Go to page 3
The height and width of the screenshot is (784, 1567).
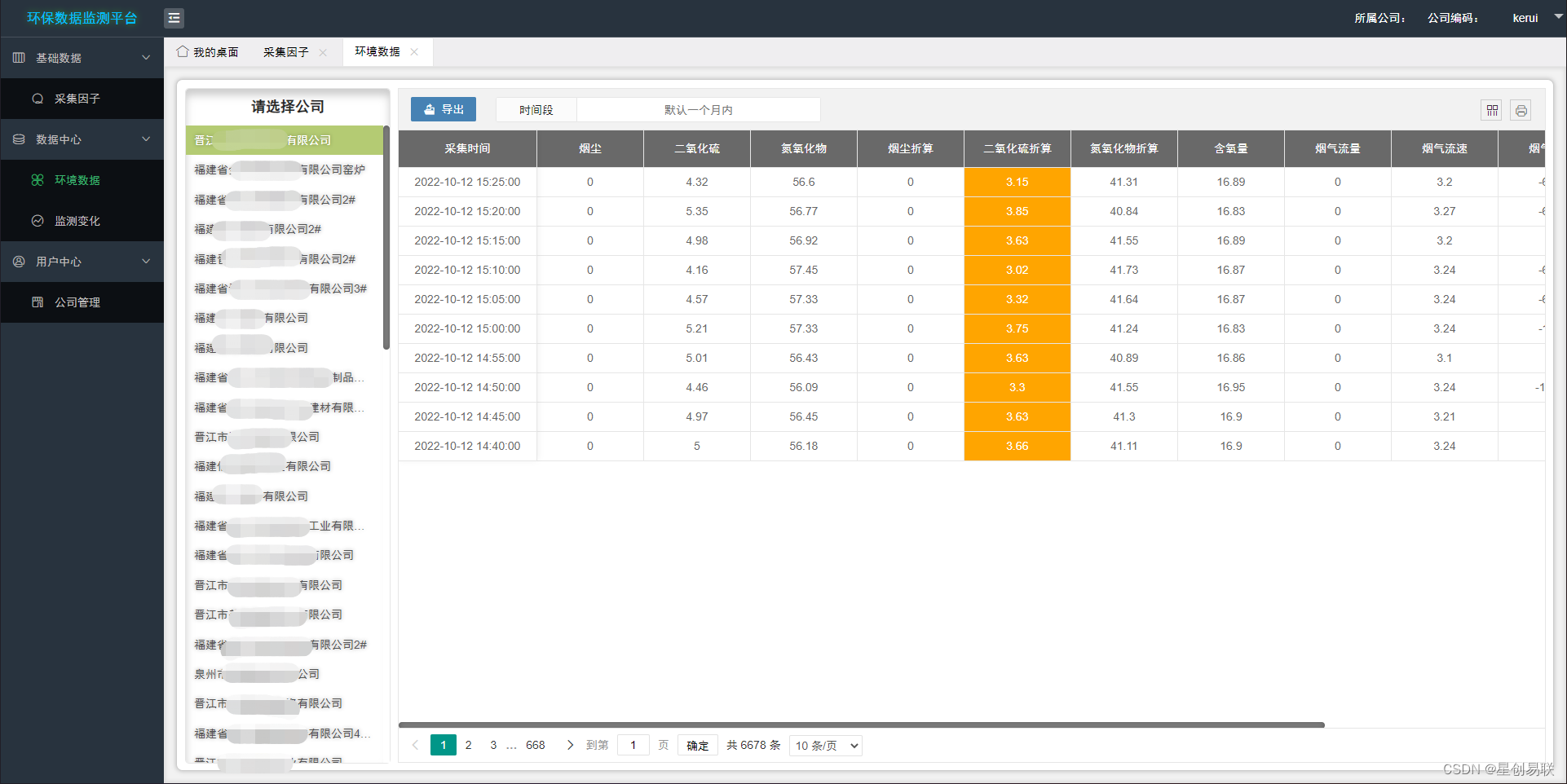pyautogui.click(x=493, y=745)
